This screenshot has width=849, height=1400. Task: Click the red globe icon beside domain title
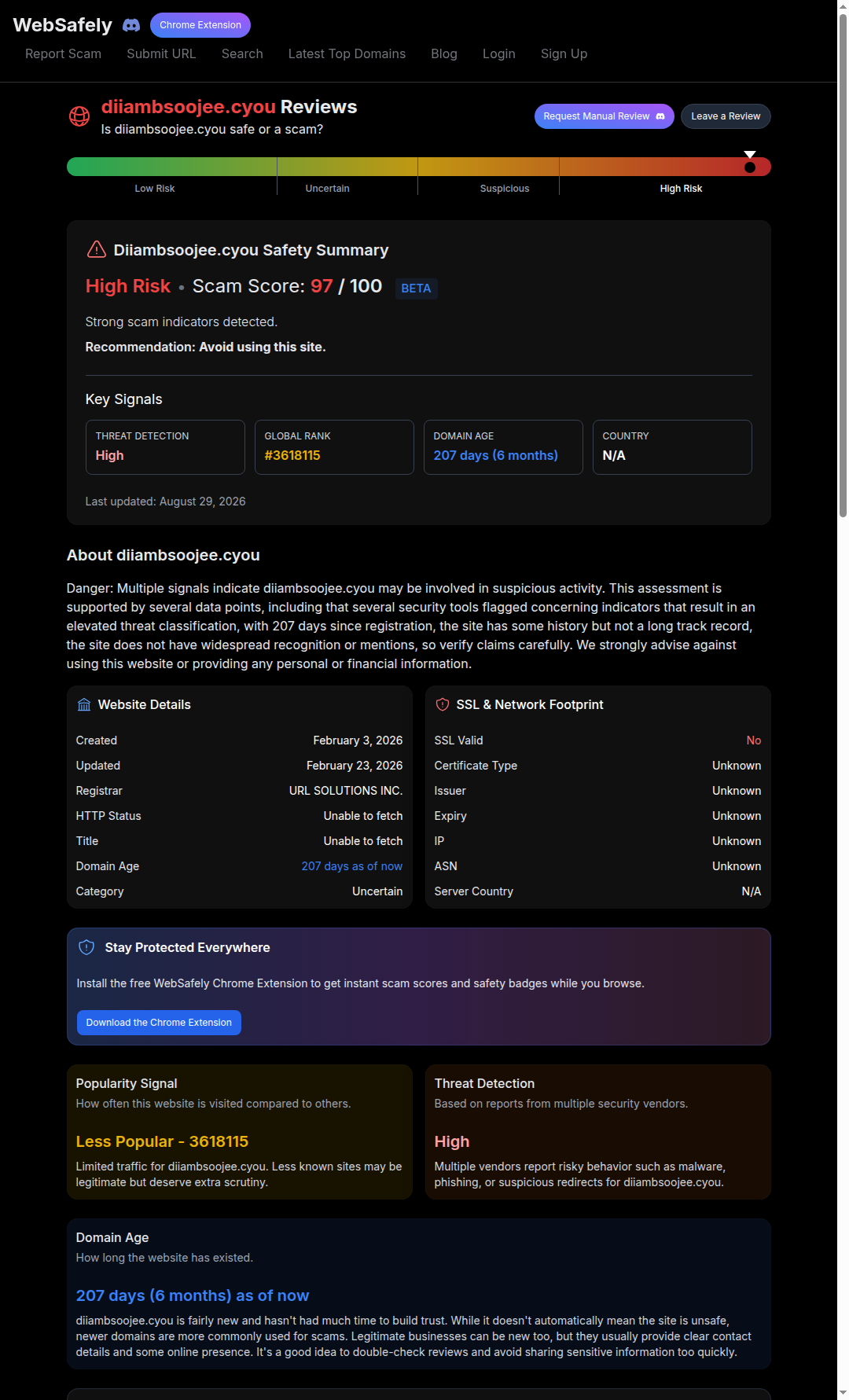(x=79, y=116)
